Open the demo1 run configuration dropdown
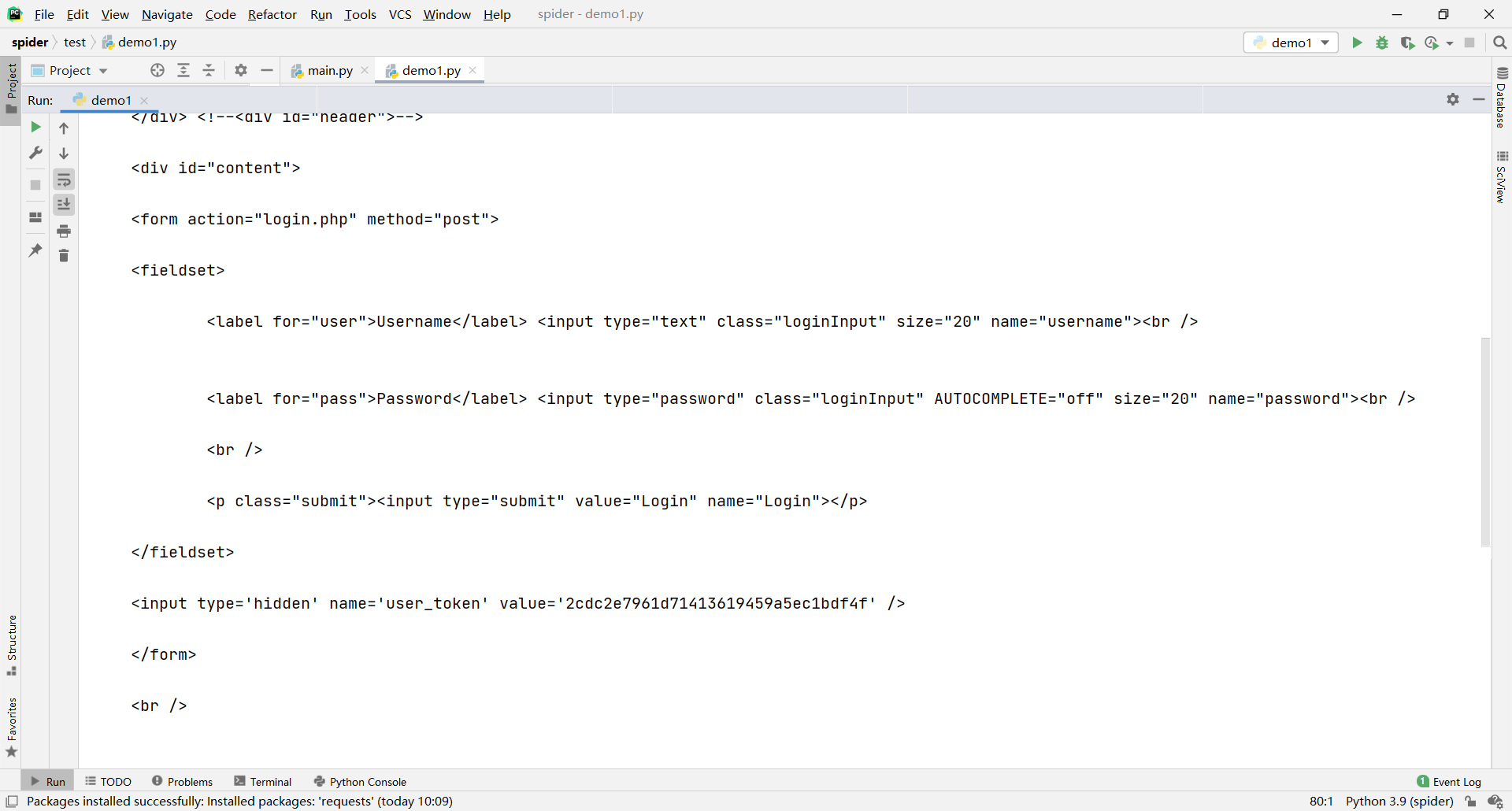Image resolution: width=1512 pixels, height=811 pixels. [x=1291, y=43]
